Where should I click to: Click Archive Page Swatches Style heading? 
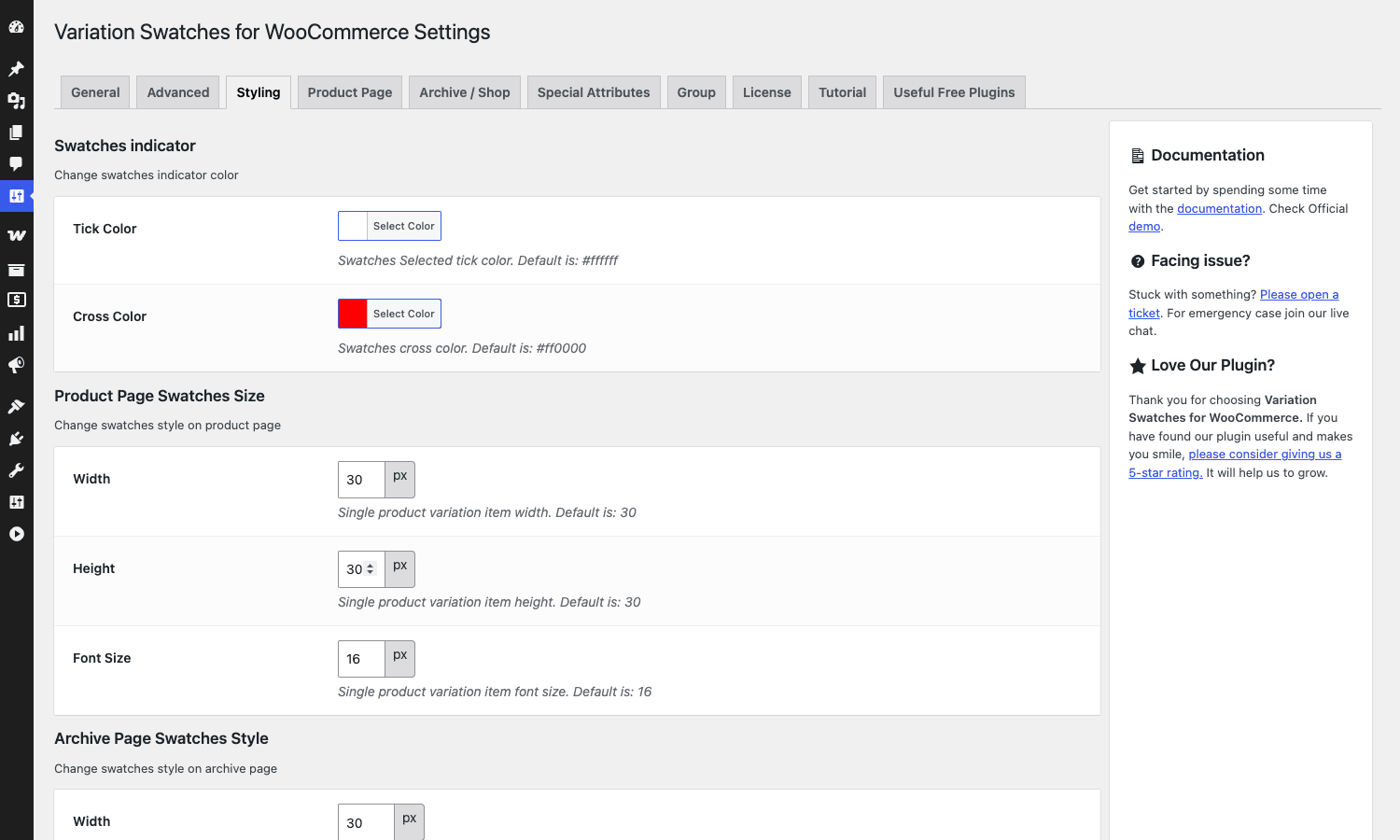(x=161, y=738)
